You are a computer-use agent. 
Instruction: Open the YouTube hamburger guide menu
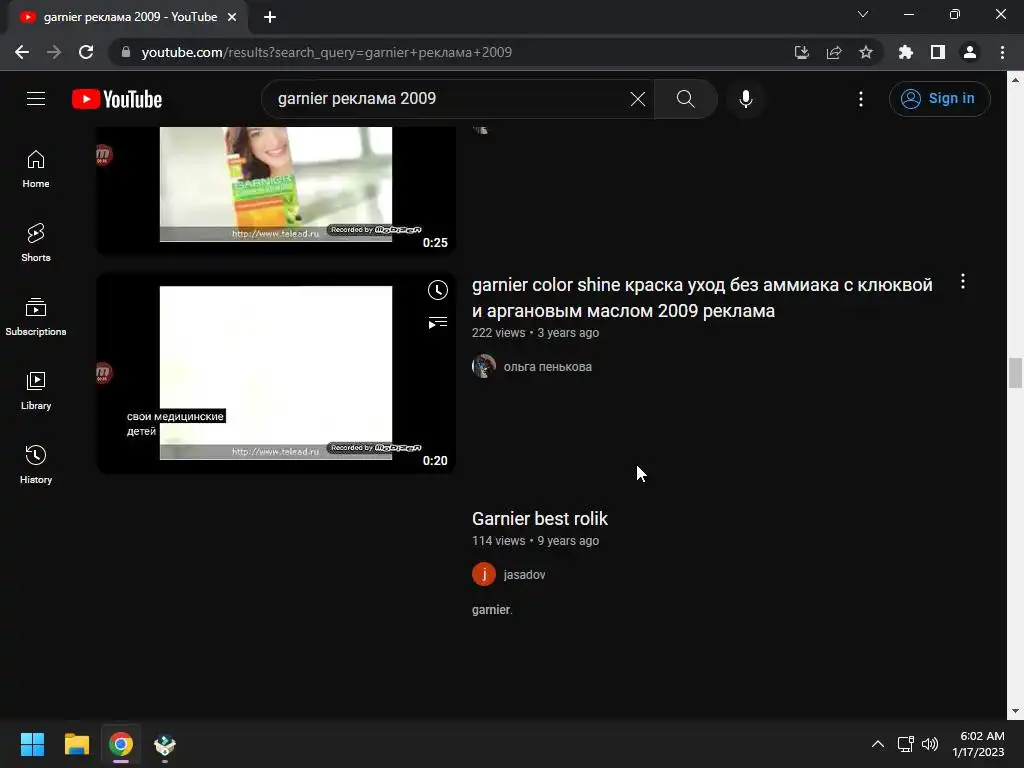(x=36, y=99)
